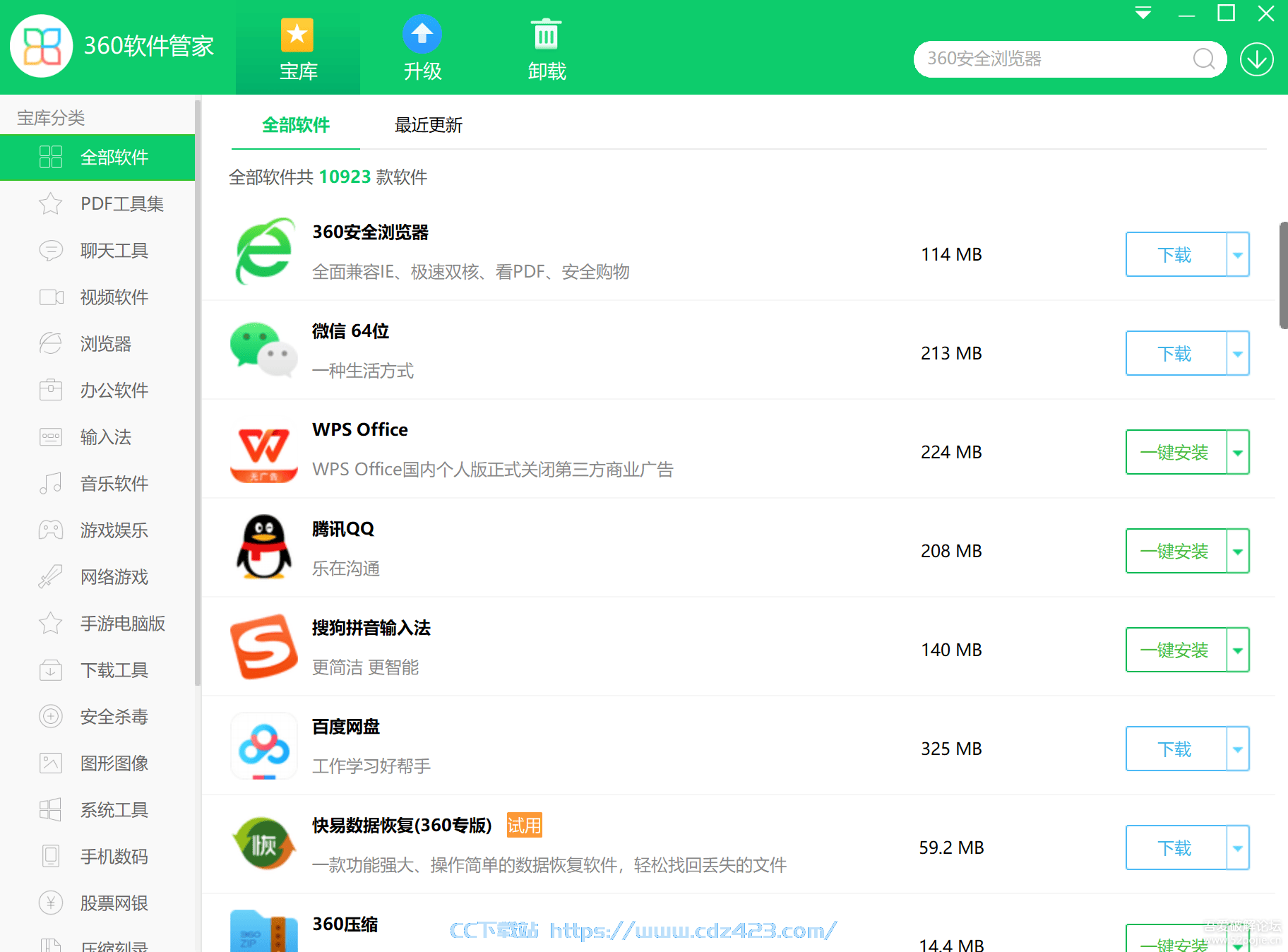Screen dimensions: 1288x952
Task: Expand download options for 360安全浏览器
Action: point(1238,254)
